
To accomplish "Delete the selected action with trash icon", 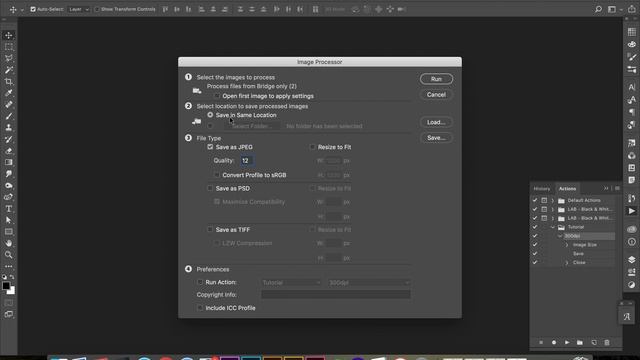I will tap(607, 342).
